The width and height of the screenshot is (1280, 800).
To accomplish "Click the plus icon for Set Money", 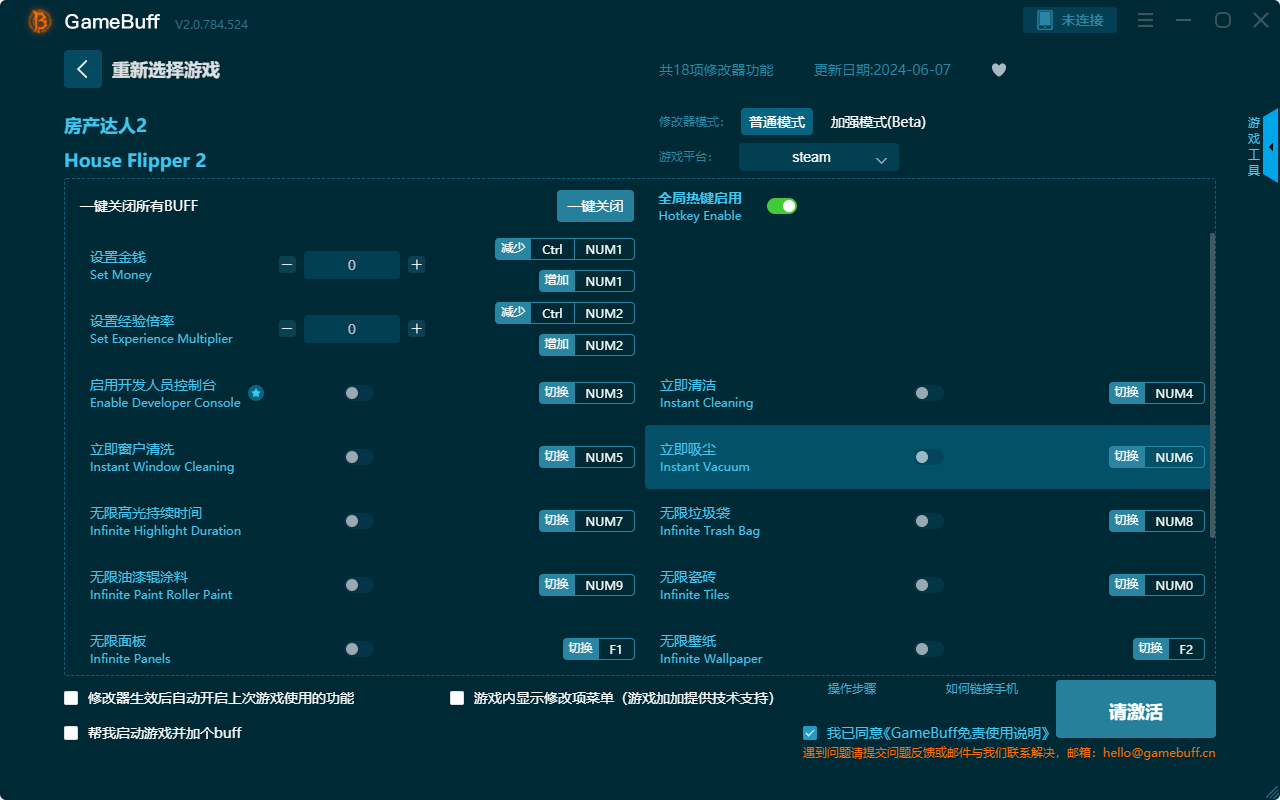I will pos(417,265).
